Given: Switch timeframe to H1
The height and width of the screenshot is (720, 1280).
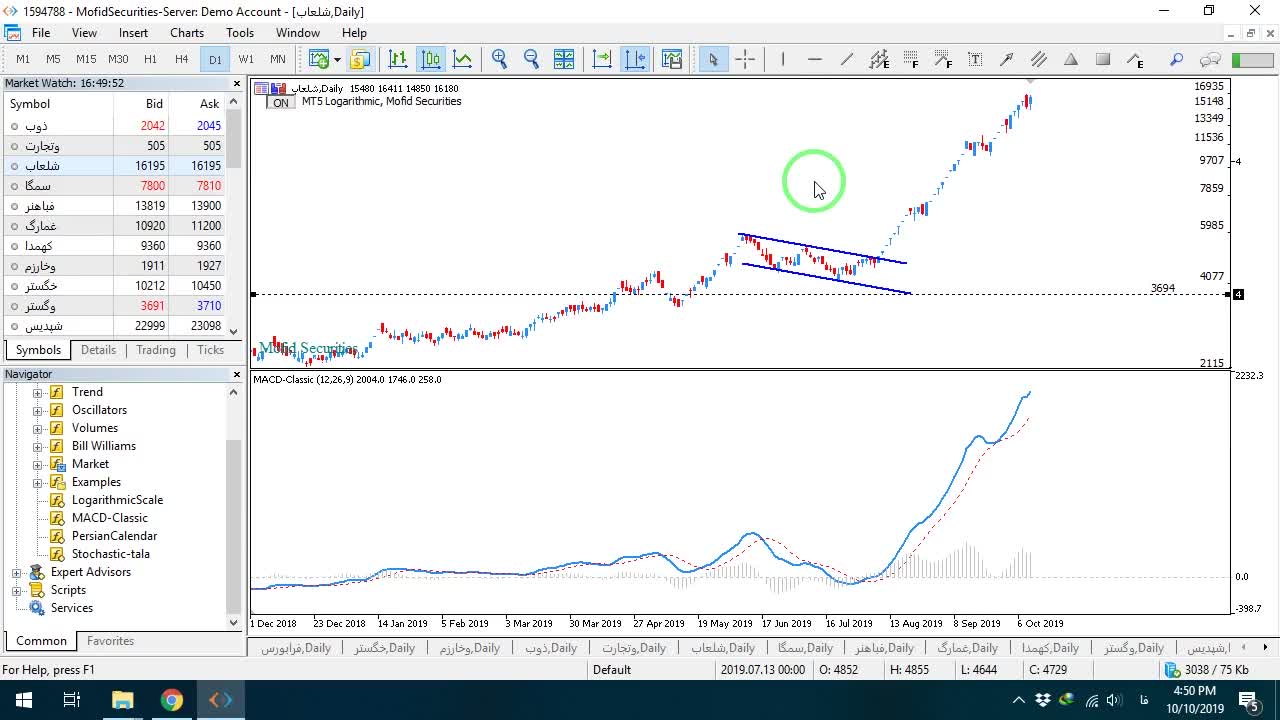Looking at the screenshot, I should tap(150, 59).
